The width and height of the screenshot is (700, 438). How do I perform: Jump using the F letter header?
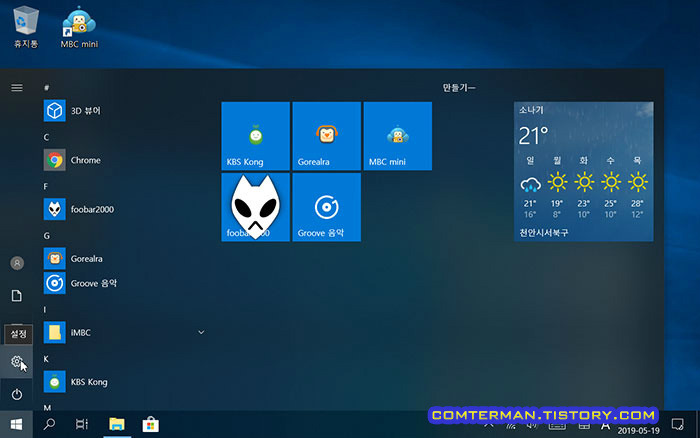pyautogui.click(x=46, y=186)
